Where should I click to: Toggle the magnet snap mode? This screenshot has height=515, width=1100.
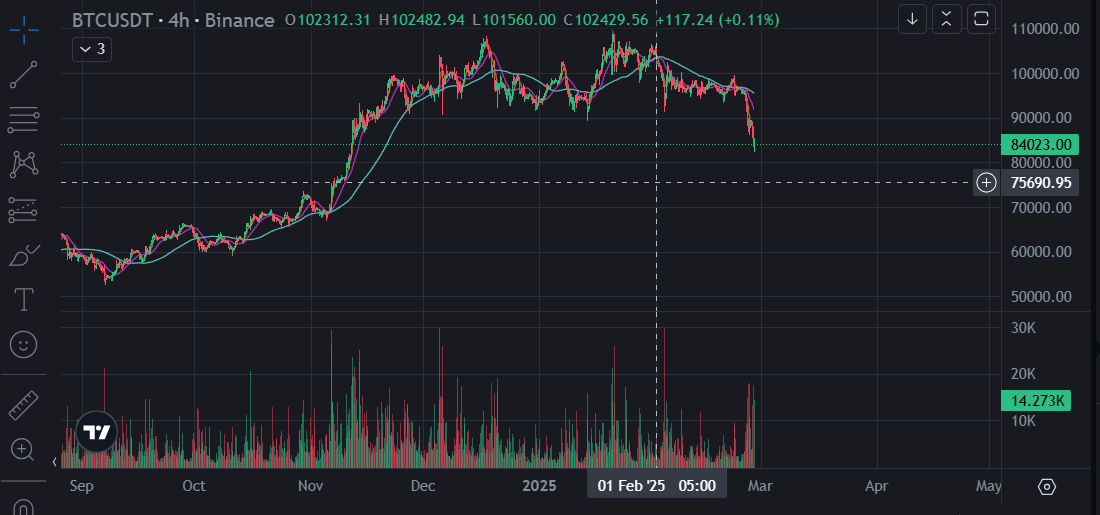pos(23,507)
